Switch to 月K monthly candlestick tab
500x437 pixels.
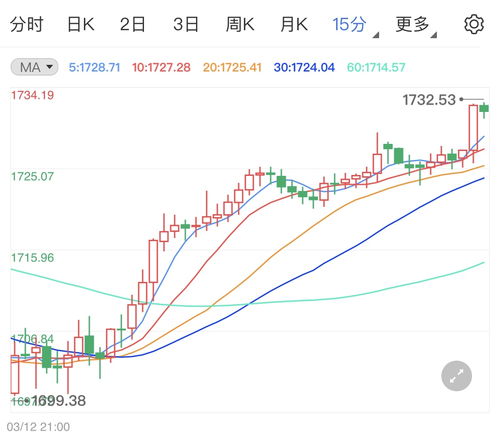[x=294, y=24]
